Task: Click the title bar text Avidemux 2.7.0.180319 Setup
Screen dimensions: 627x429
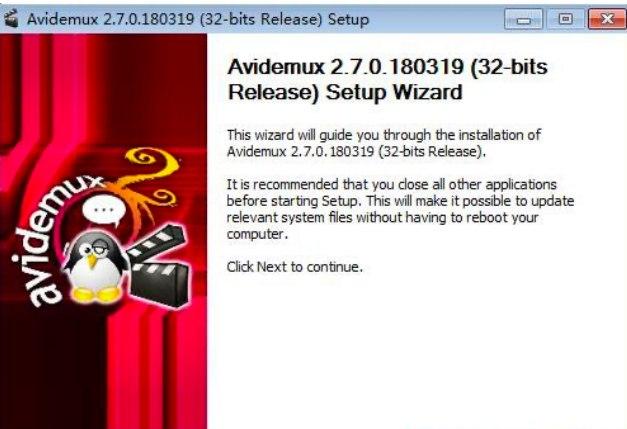Action: point(198,19)
